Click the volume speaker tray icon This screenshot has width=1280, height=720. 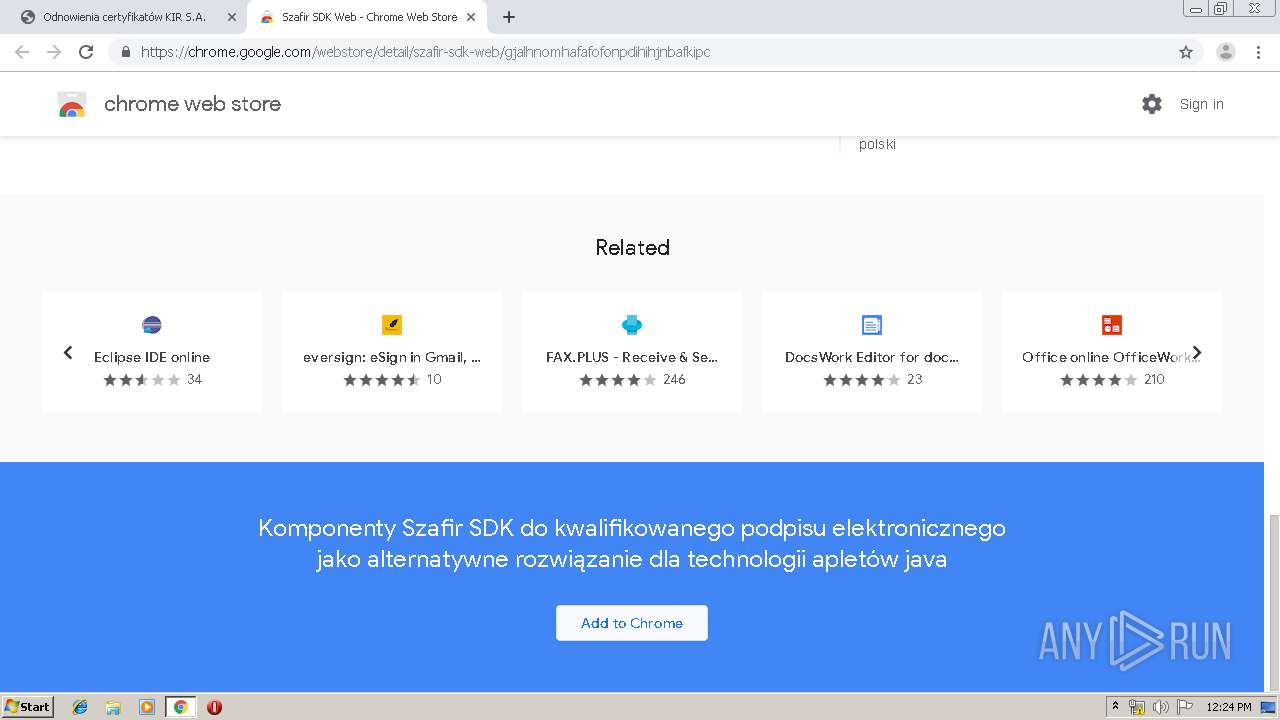pyautogui.click(x=1160, y=707)
